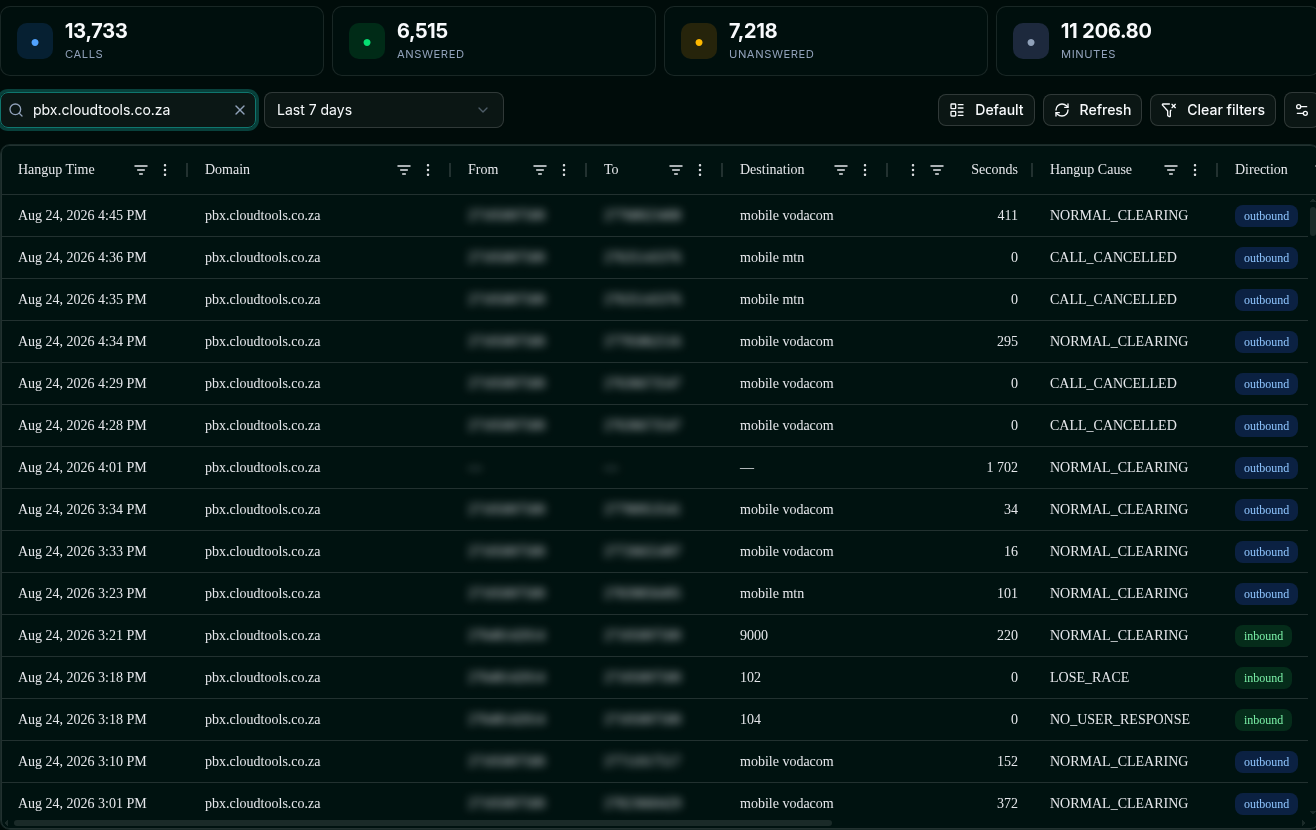Open the Domain column filter icon
1316x830 pixels.
404,170
